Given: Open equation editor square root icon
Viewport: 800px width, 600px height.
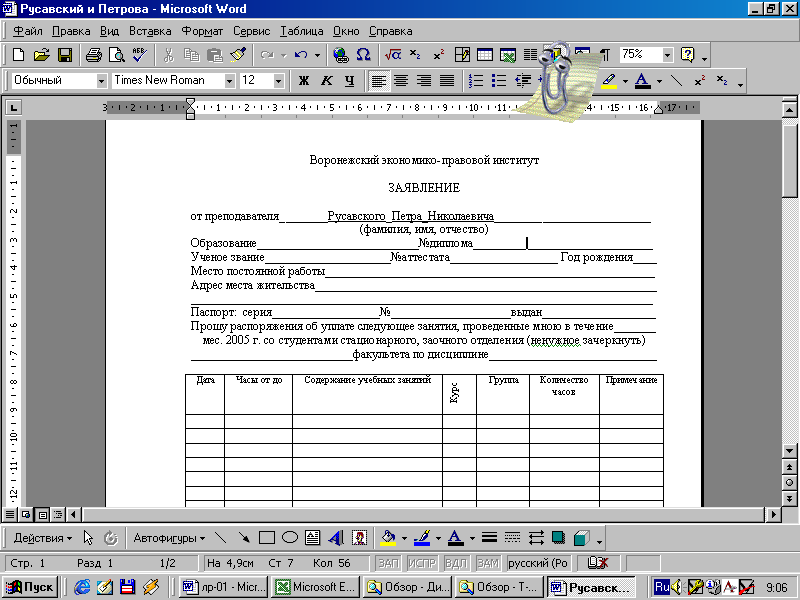Looking at the screenshot, I should tap(392, 55).
